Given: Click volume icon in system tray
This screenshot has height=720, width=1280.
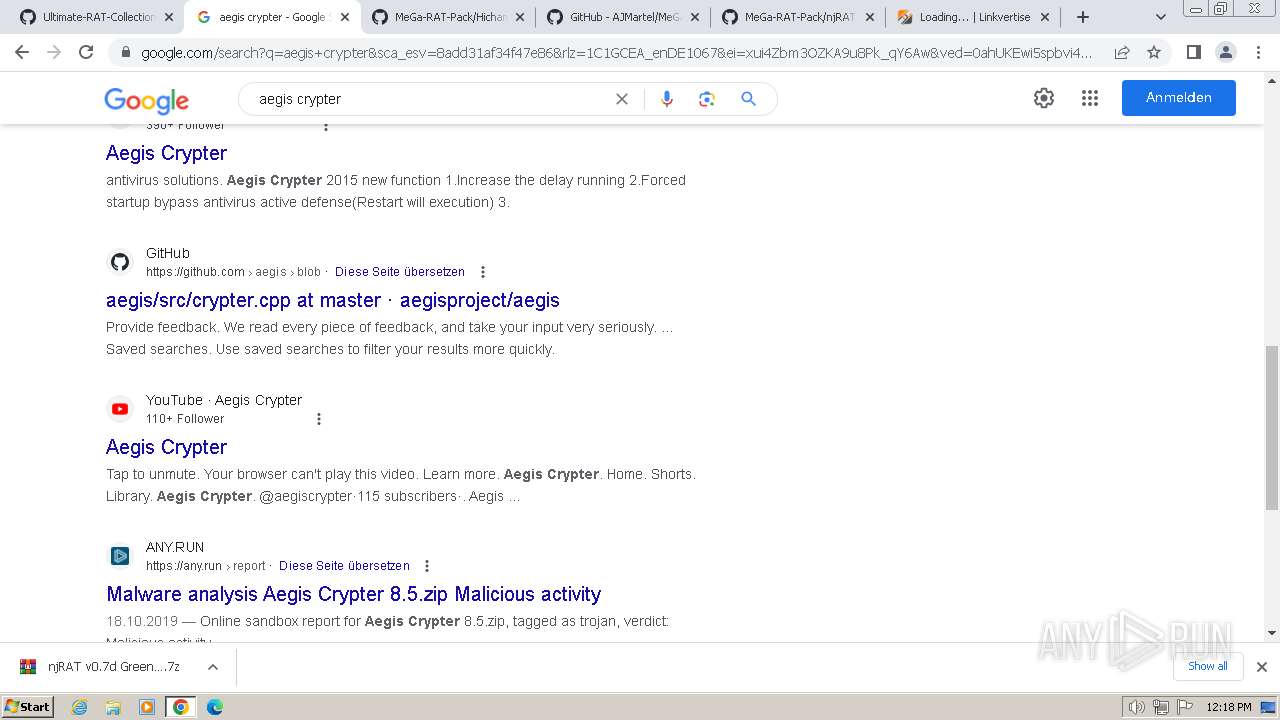Looking at the screenshot, I should tap(1137, 707).
